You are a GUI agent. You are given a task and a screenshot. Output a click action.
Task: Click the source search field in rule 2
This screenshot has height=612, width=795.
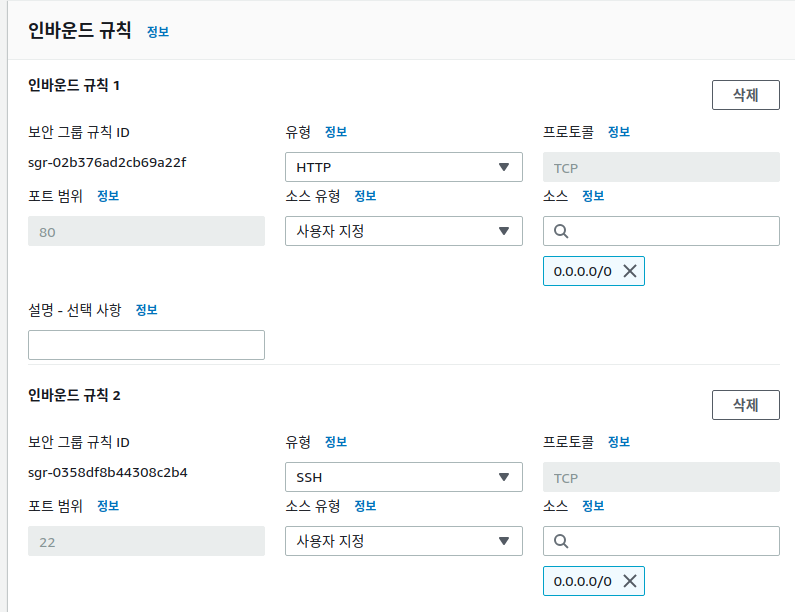[x=661, y=541]
